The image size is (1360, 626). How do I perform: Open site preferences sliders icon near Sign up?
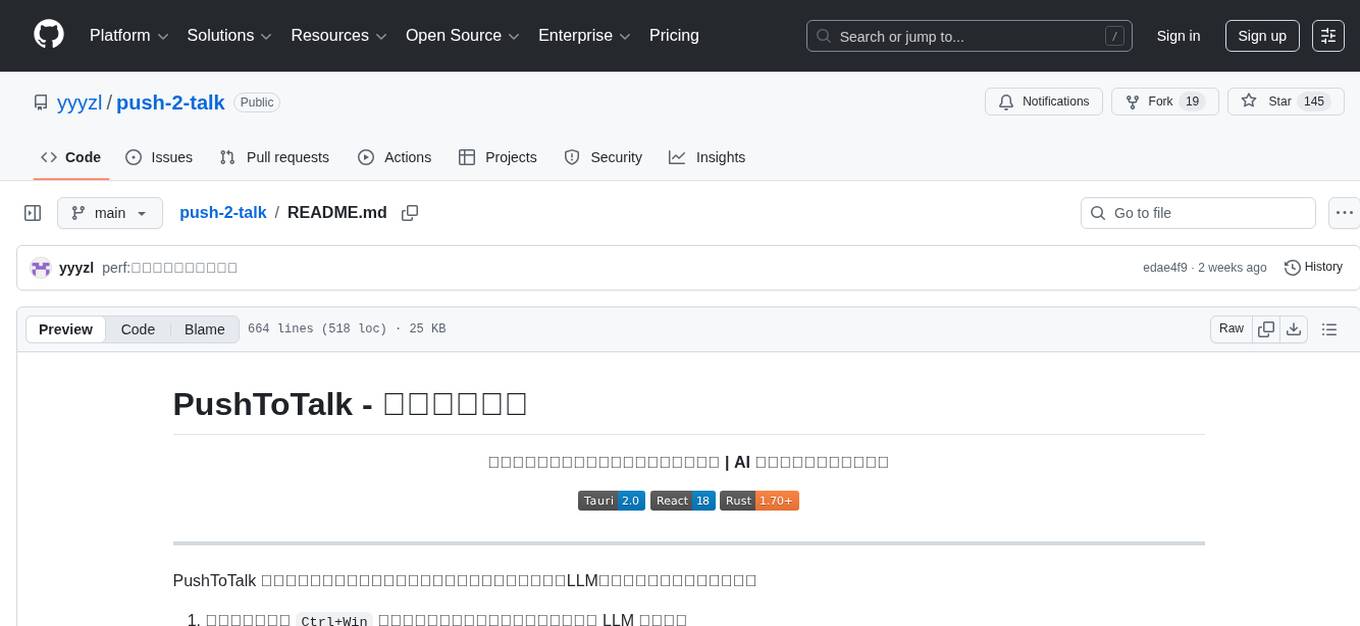pyautogui.click(x=1327, y=35)
